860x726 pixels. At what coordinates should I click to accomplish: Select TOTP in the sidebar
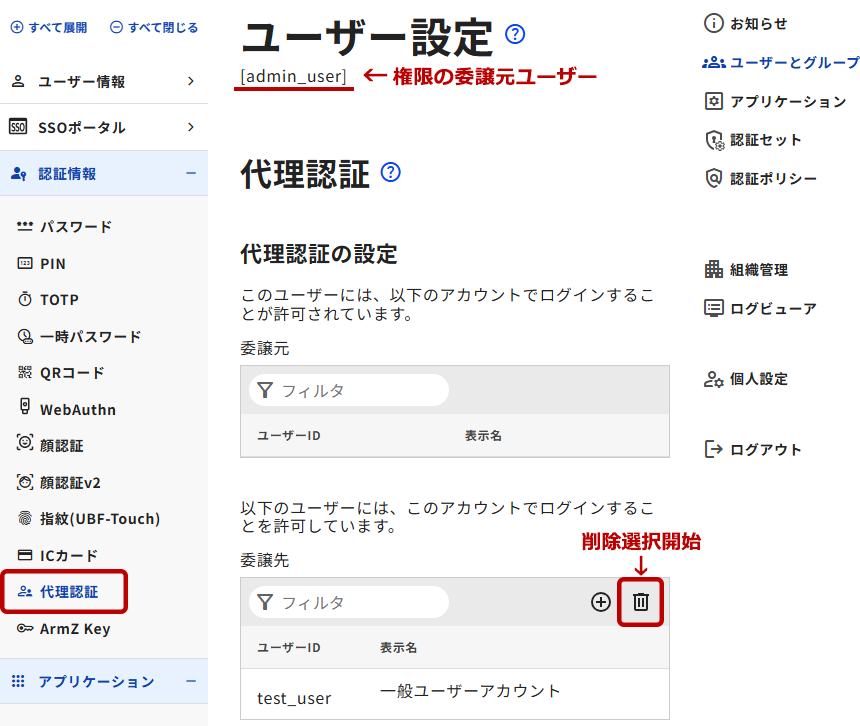point(59,300)
